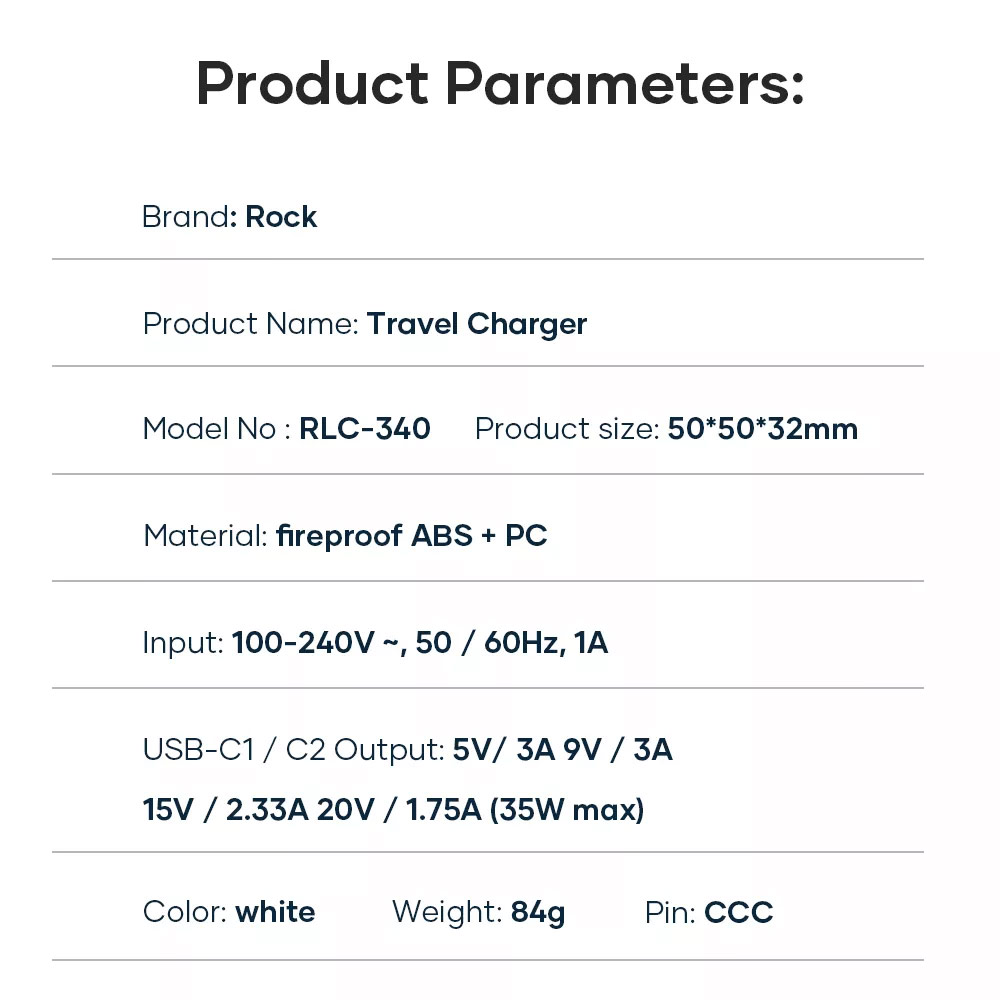
Task: Click the 35W max output line
Action: [x=394, y=809]
